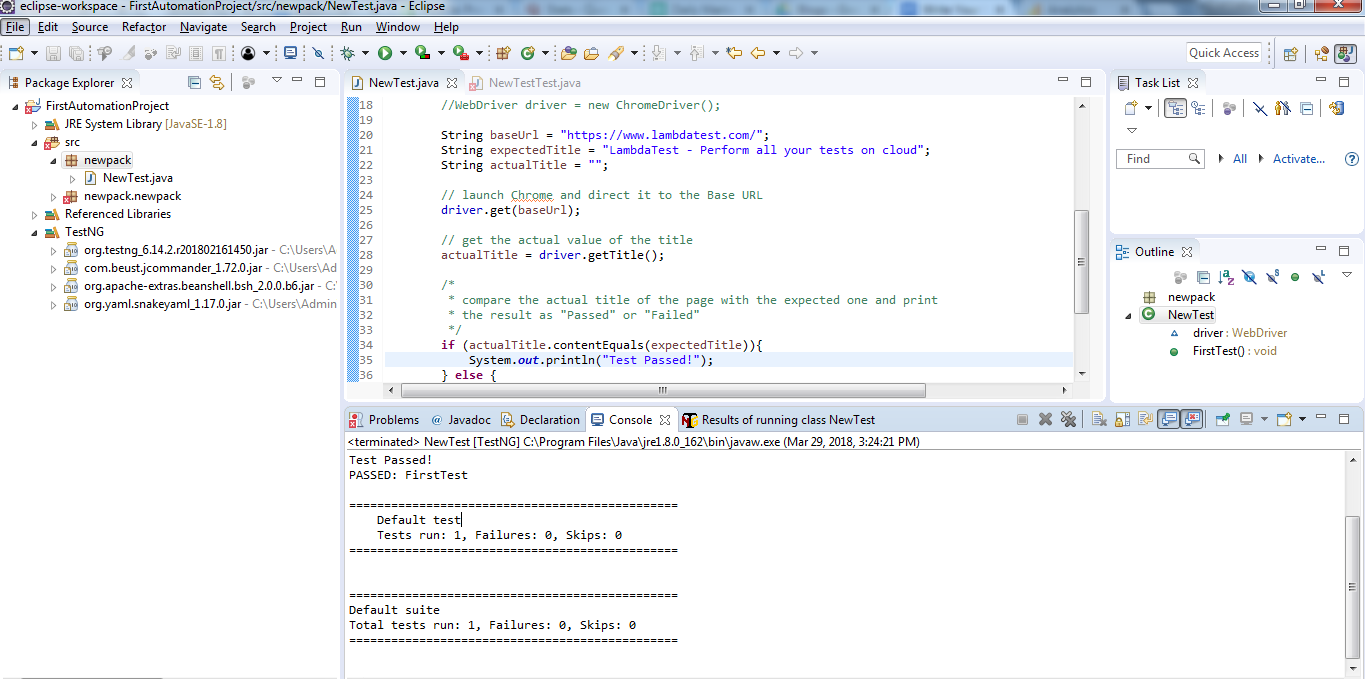Remove all terminated launches in Console
1365x679 pixels.
coord(1068,419)
